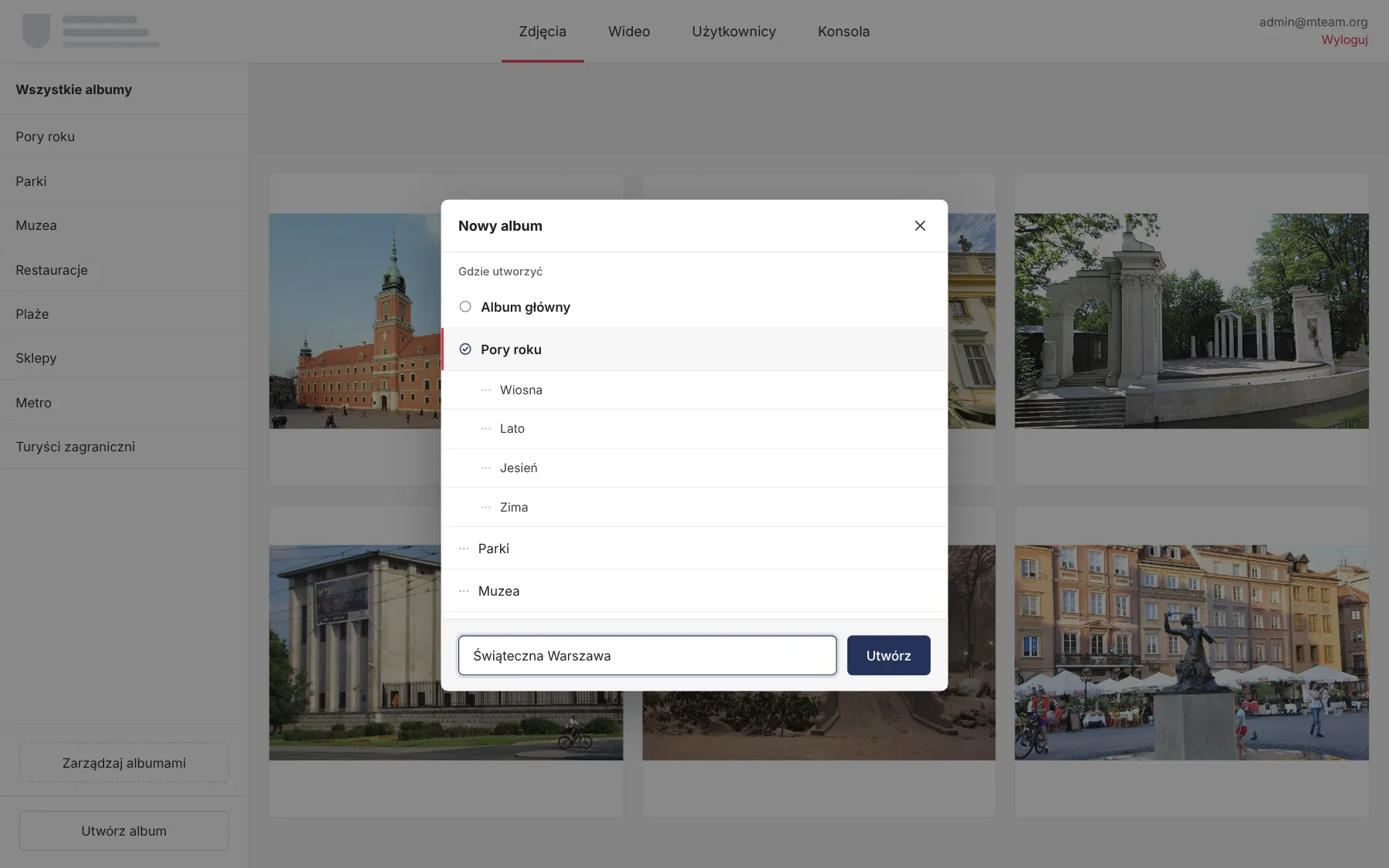Click Utwórz album button in sidebar
Viewport: 1389px width, 868px height.
(x=124, y=831)
